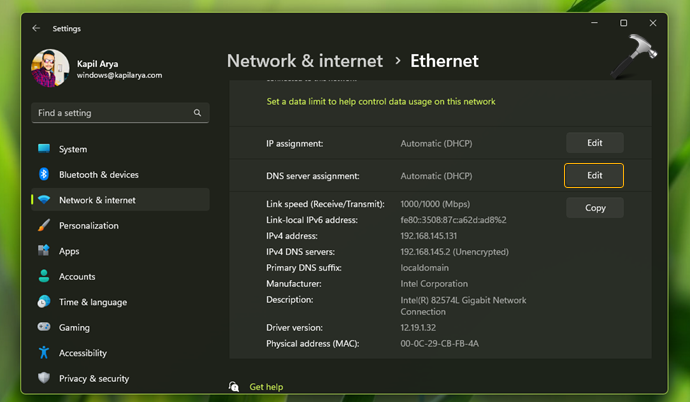Click the Gaming controller icon
The width and height of the screenshot is (690, 402).
tap(44, 327)
